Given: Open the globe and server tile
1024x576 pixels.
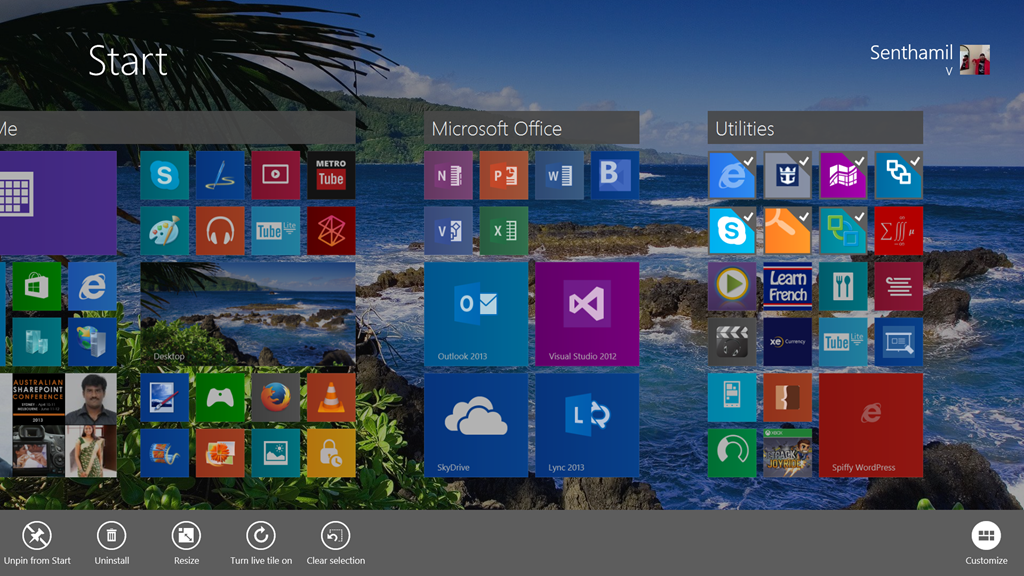Looking at the screenshot, I should click(x=92, y=342).
